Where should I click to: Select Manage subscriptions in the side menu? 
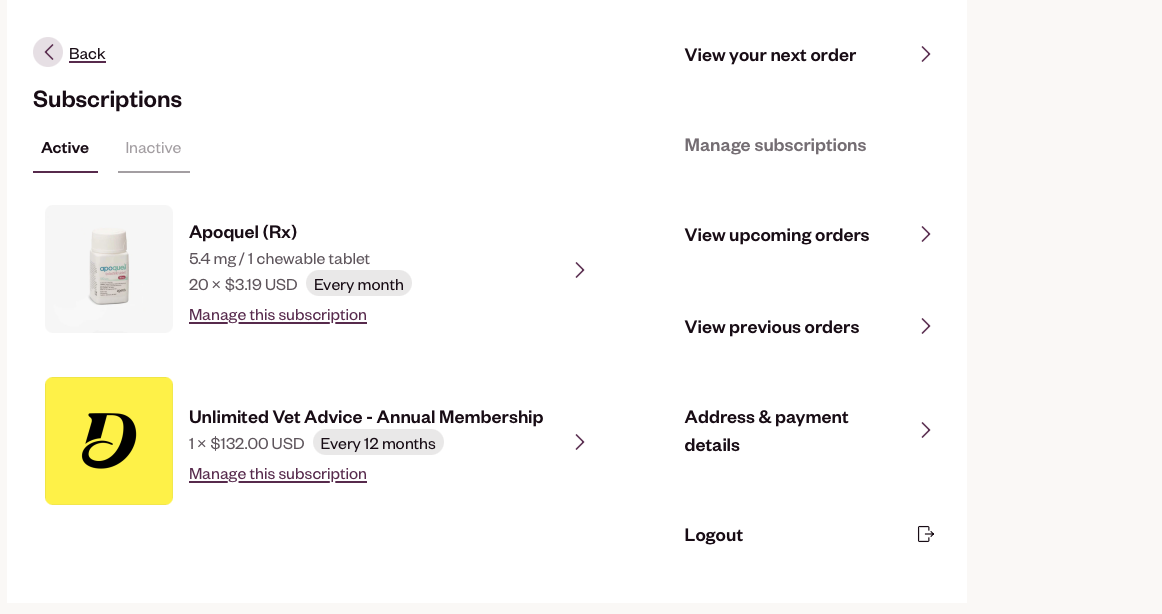775,145
